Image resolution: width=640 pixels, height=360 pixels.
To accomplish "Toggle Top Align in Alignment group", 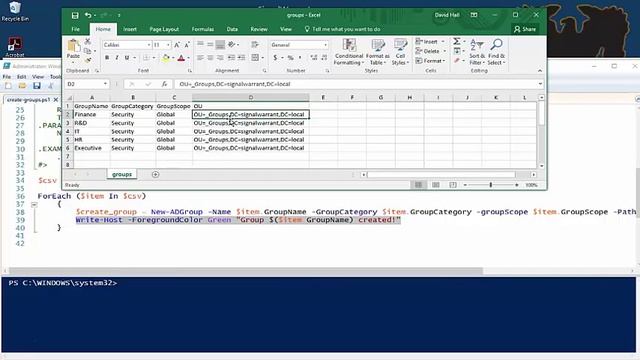I will 200,44.
